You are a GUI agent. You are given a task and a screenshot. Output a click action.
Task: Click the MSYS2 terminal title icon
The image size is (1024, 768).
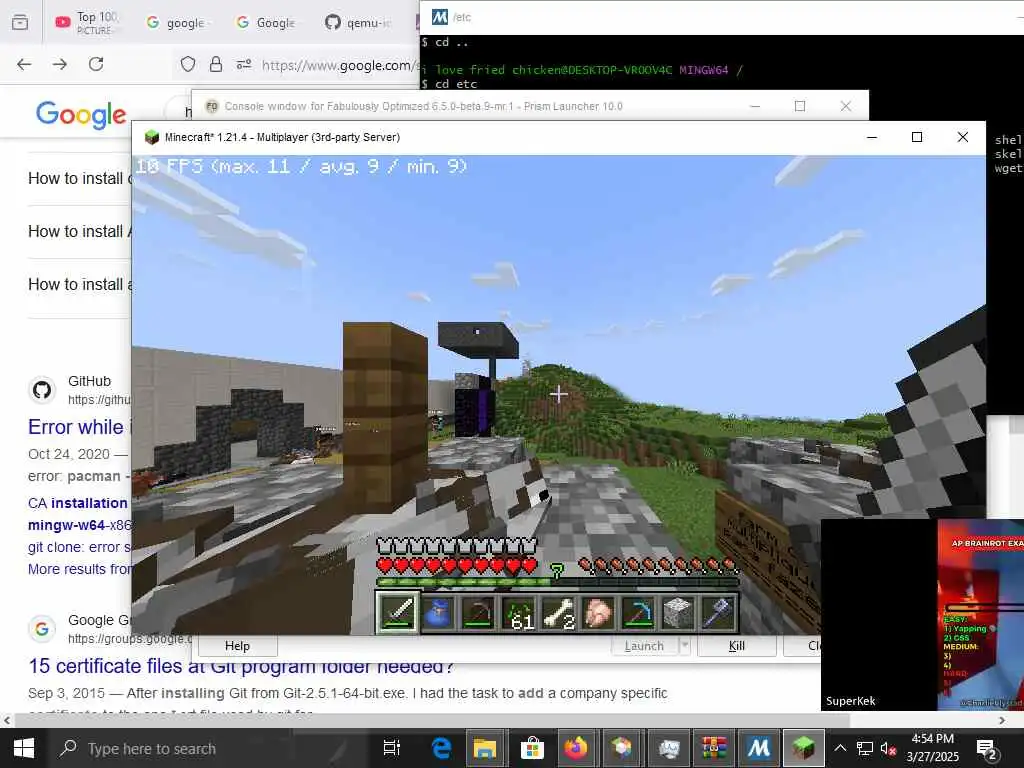click(x=440, y=17)
